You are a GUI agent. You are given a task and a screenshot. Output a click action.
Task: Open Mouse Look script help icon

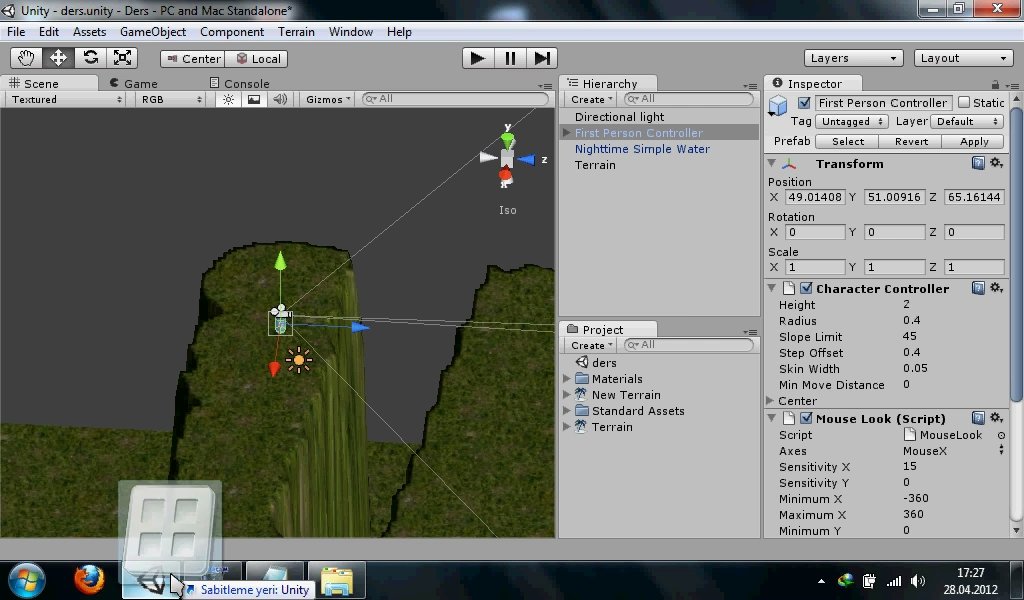pyautogui.click(x=978, y=418)
